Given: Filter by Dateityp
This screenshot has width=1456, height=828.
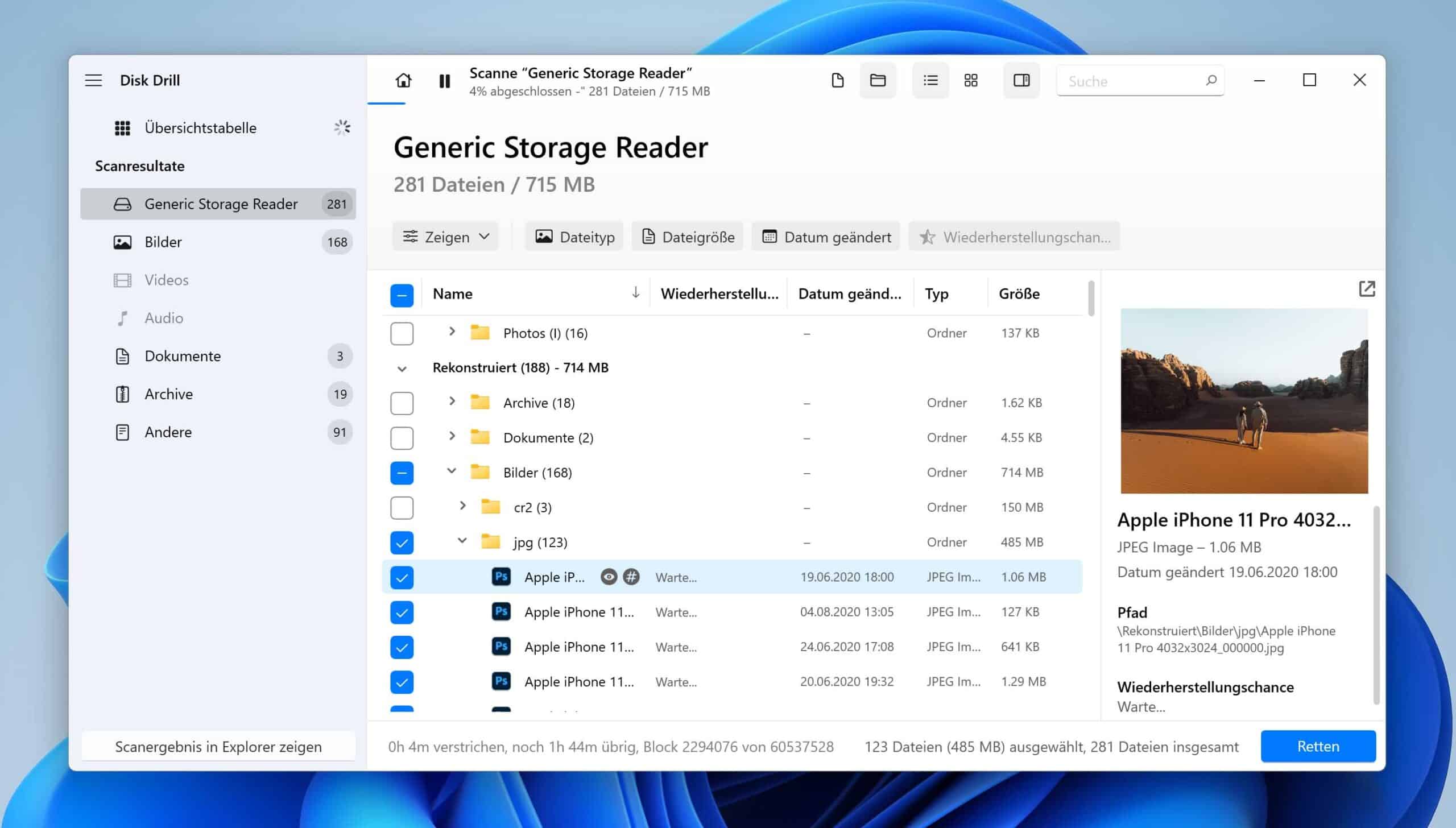Looking at the screenshot, I should coord(574,237).
